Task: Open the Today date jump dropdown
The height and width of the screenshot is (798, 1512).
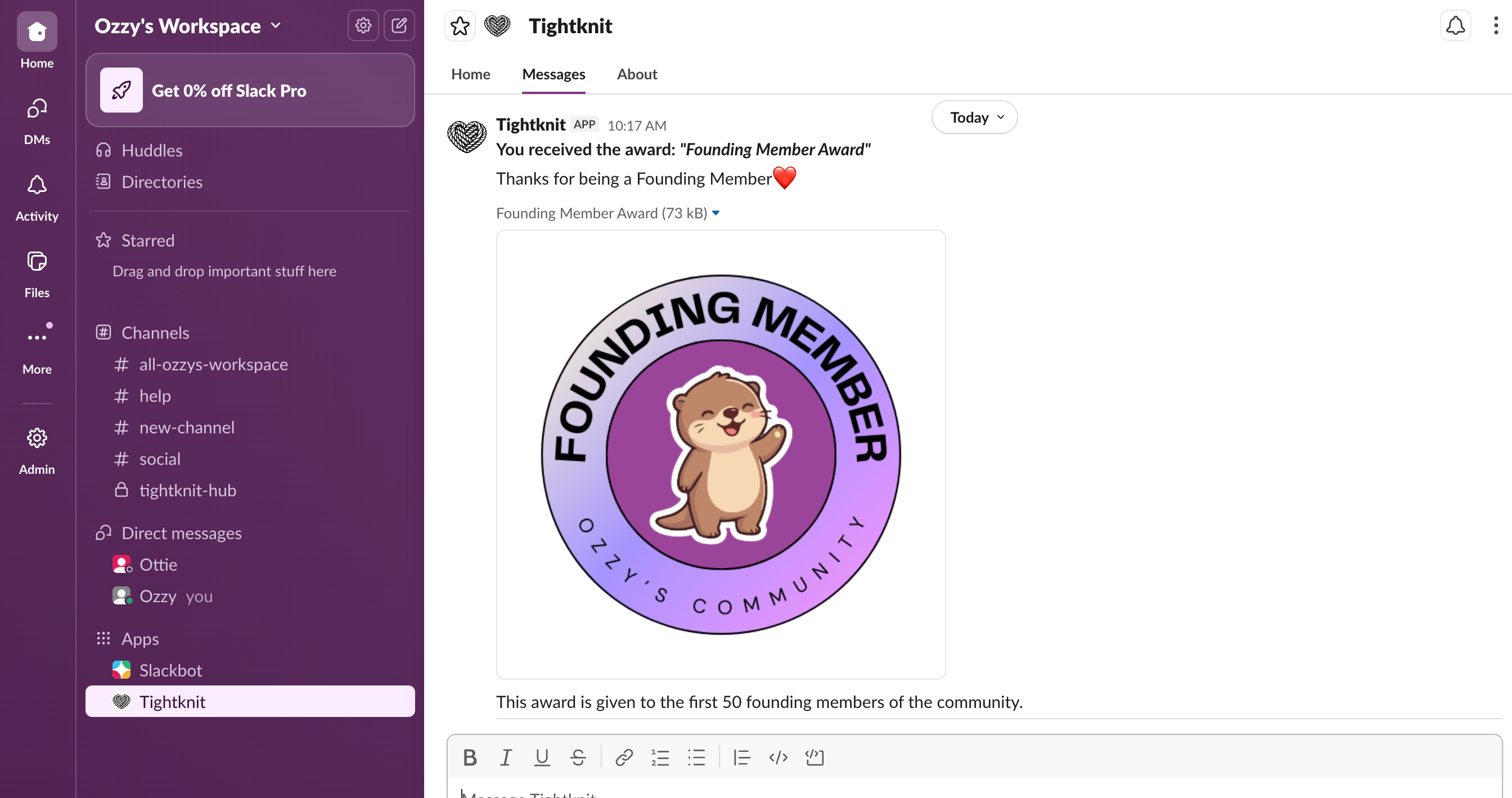Action: 974,118
